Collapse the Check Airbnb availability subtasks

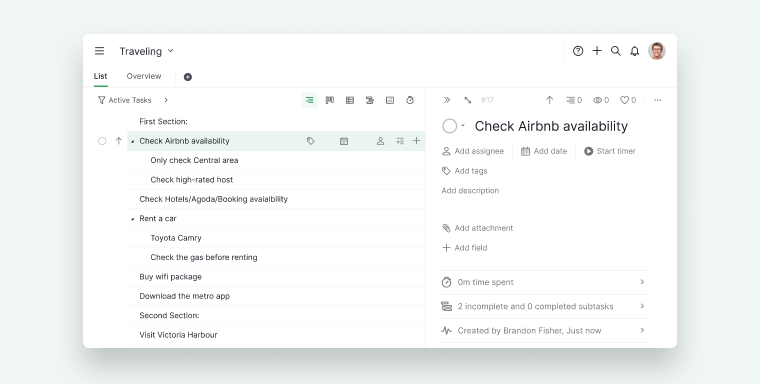pyautogui.click(x=133, y=142)
